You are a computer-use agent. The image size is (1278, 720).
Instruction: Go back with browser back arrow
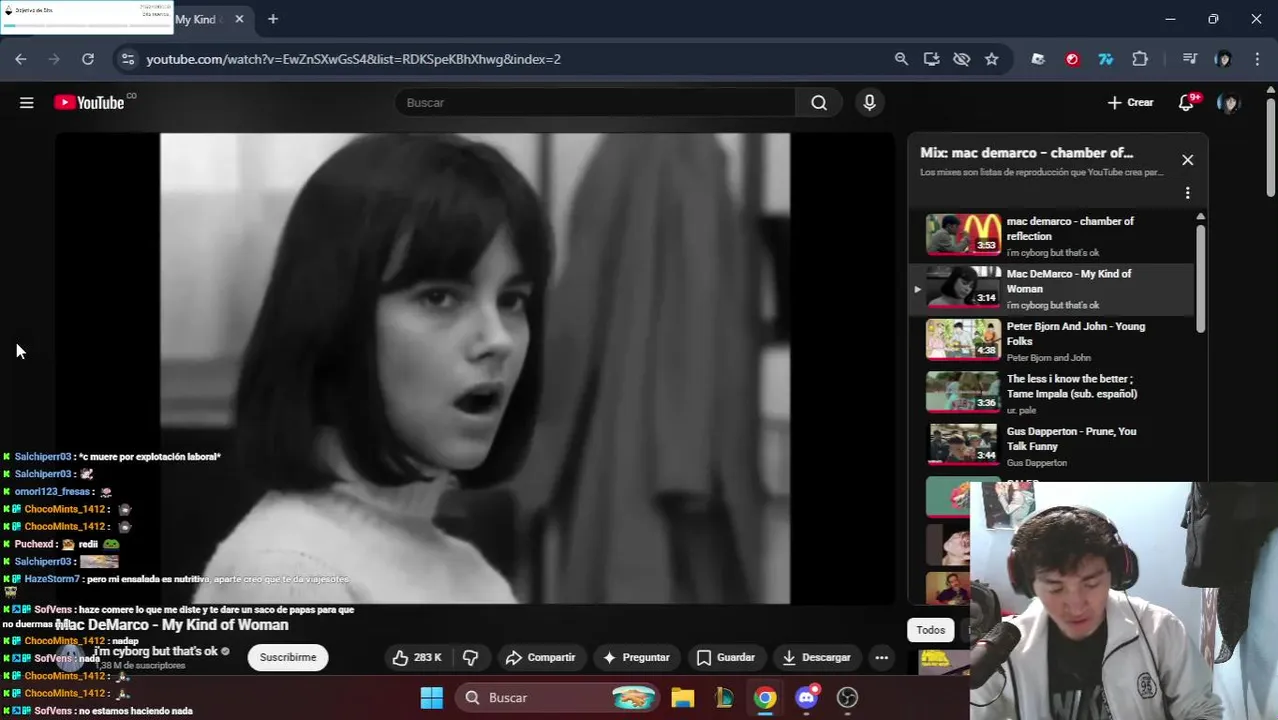[x=21, y=59]
